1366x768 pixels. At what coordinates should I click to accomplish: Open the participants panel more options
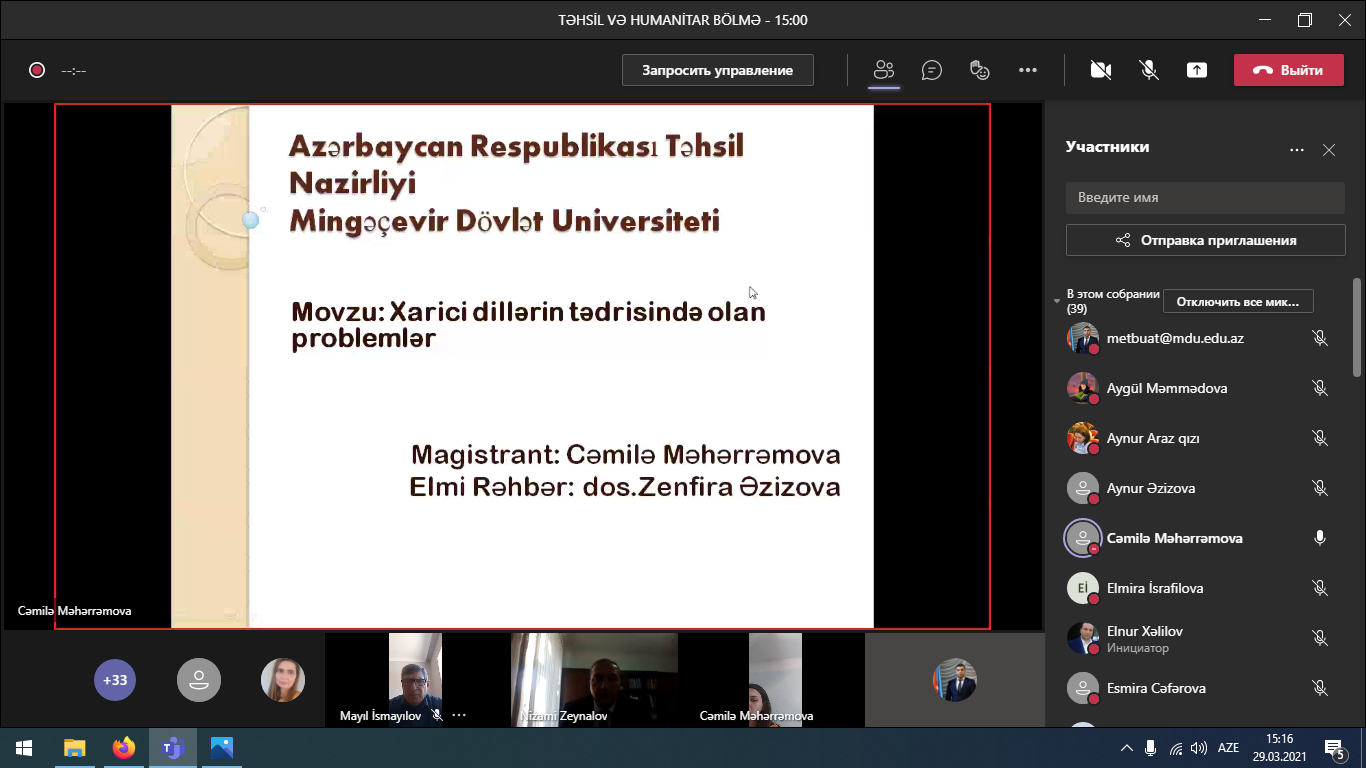tap(1297, 150)
